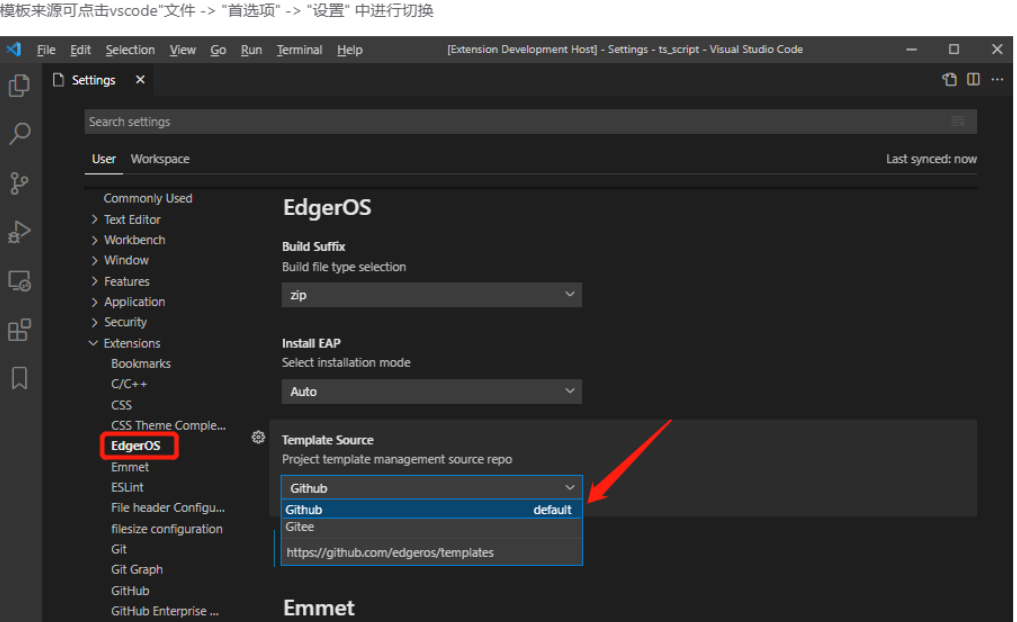This screenshot has height=622, width=1017.
Task: Click the Settings tab file icon
Action: point(58,80)
